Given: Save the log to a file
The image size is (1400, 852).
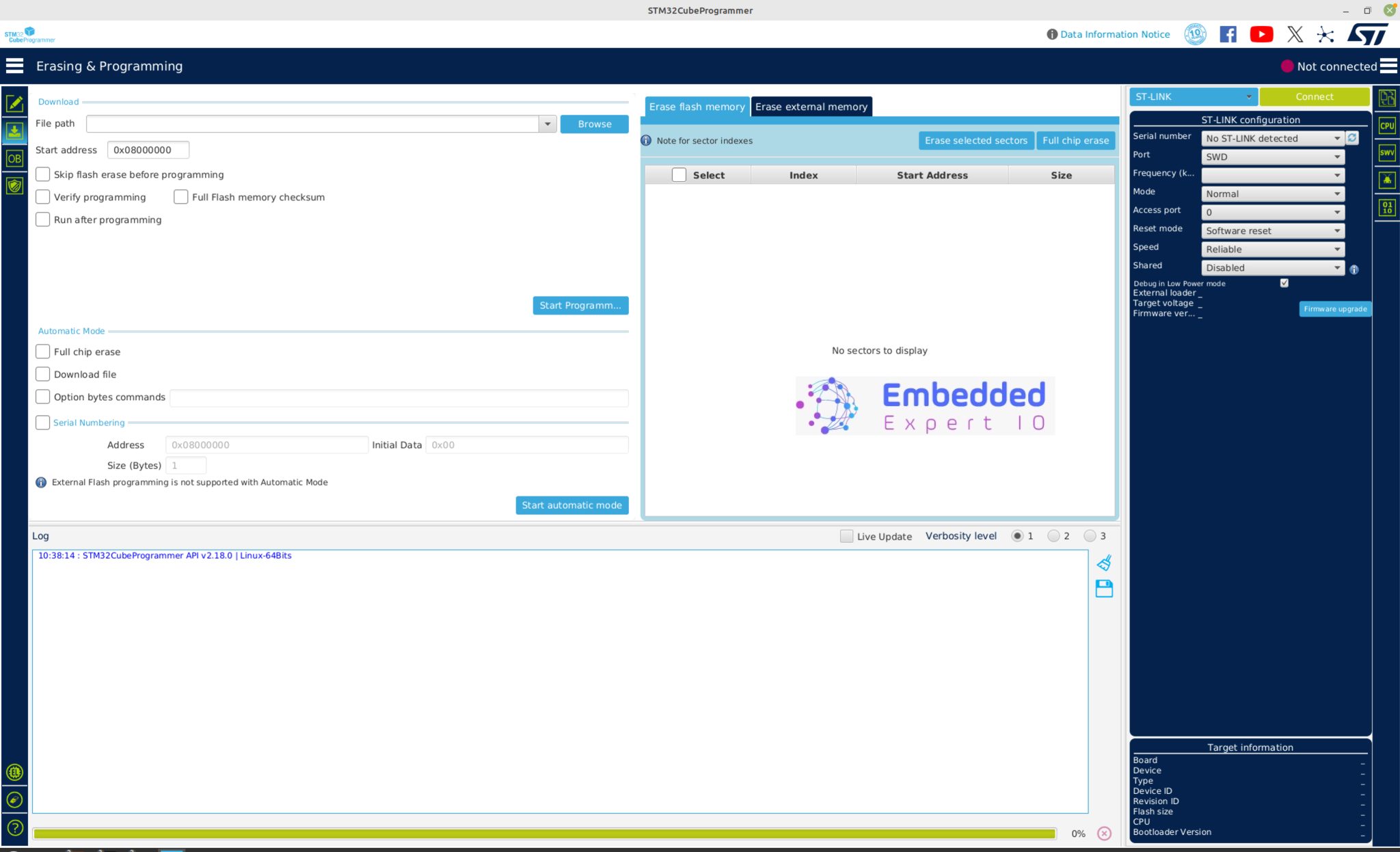Looking at the screenshot, I should [x=1105, y=588].
